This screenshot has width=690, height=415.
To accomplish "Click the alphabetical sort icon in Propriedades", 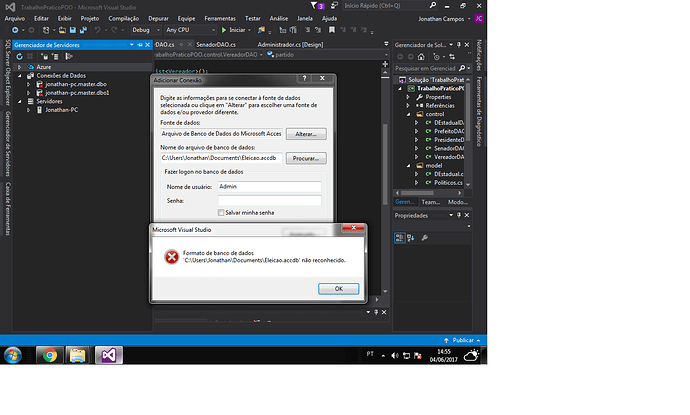I will (411, 238).
